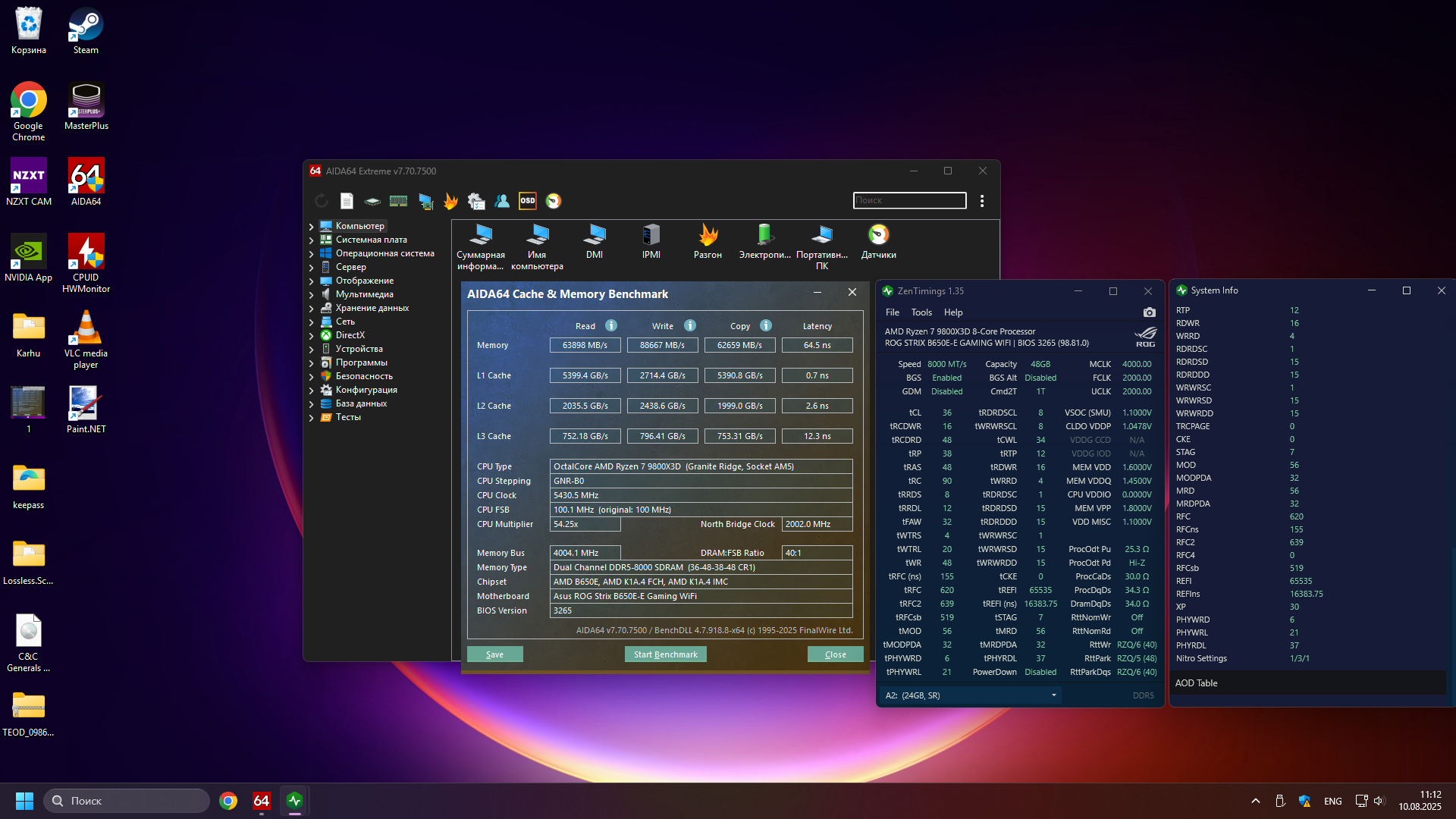The width and height of the screenshot is (1456, 819).
Task: Open the Tools menu in ZenTimings
Action: pos(921,312)
